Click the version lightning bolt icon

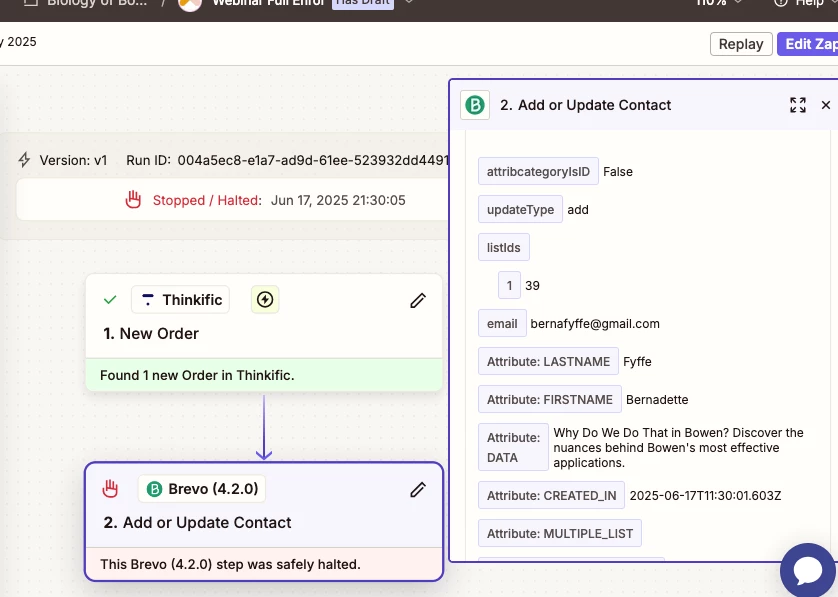click(24, 160)
